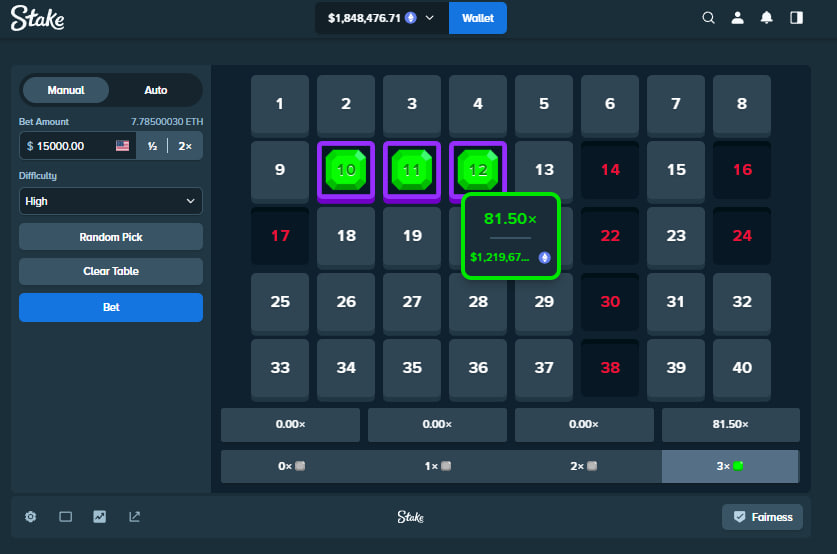Expand the balance currency dropdown
Image resolution: width=837 pixels, height=554 pixels.
(429, 18)
